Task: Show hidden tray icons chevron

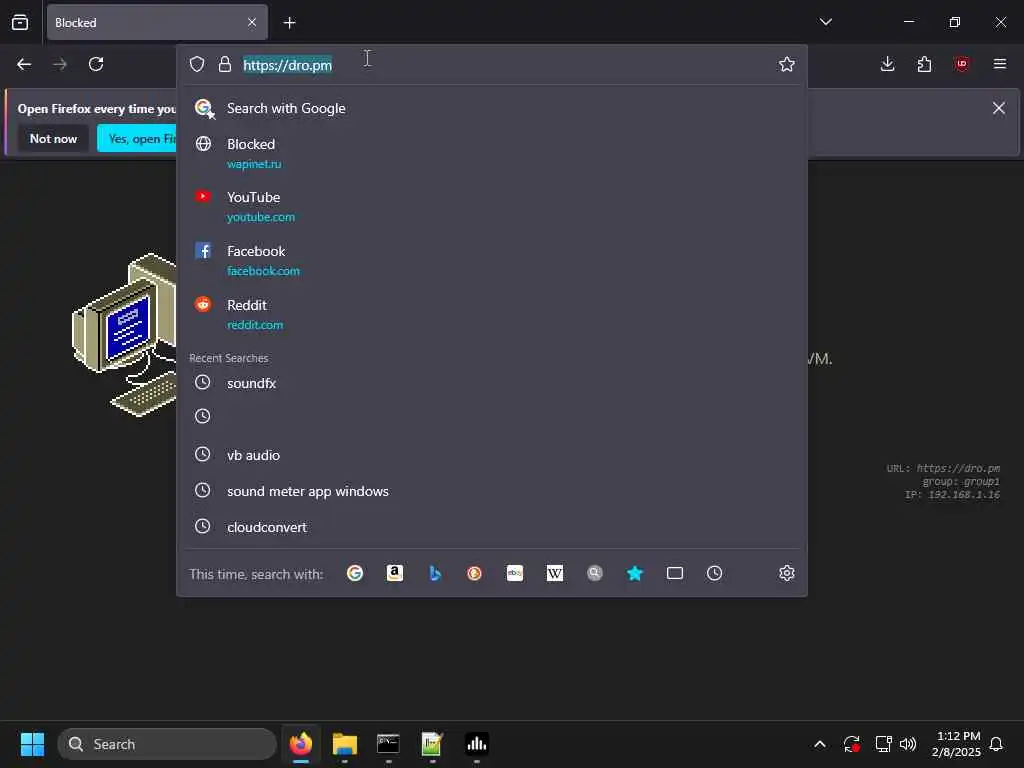Action: coord(820,744)
